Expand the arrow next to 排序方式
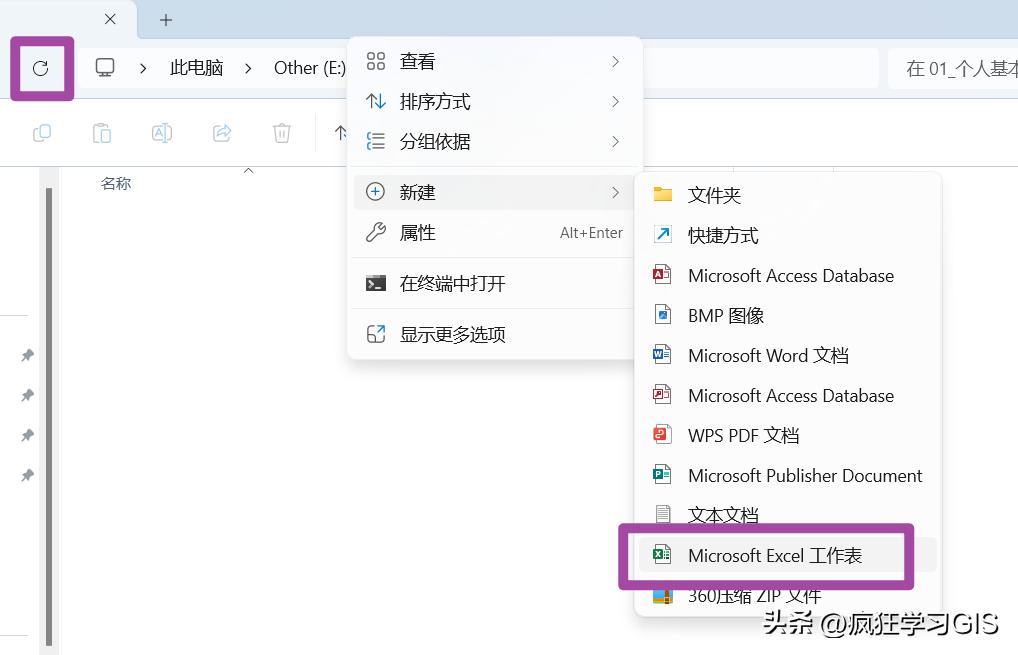This screenshot has width=1018, height=655. click(615, 102)
